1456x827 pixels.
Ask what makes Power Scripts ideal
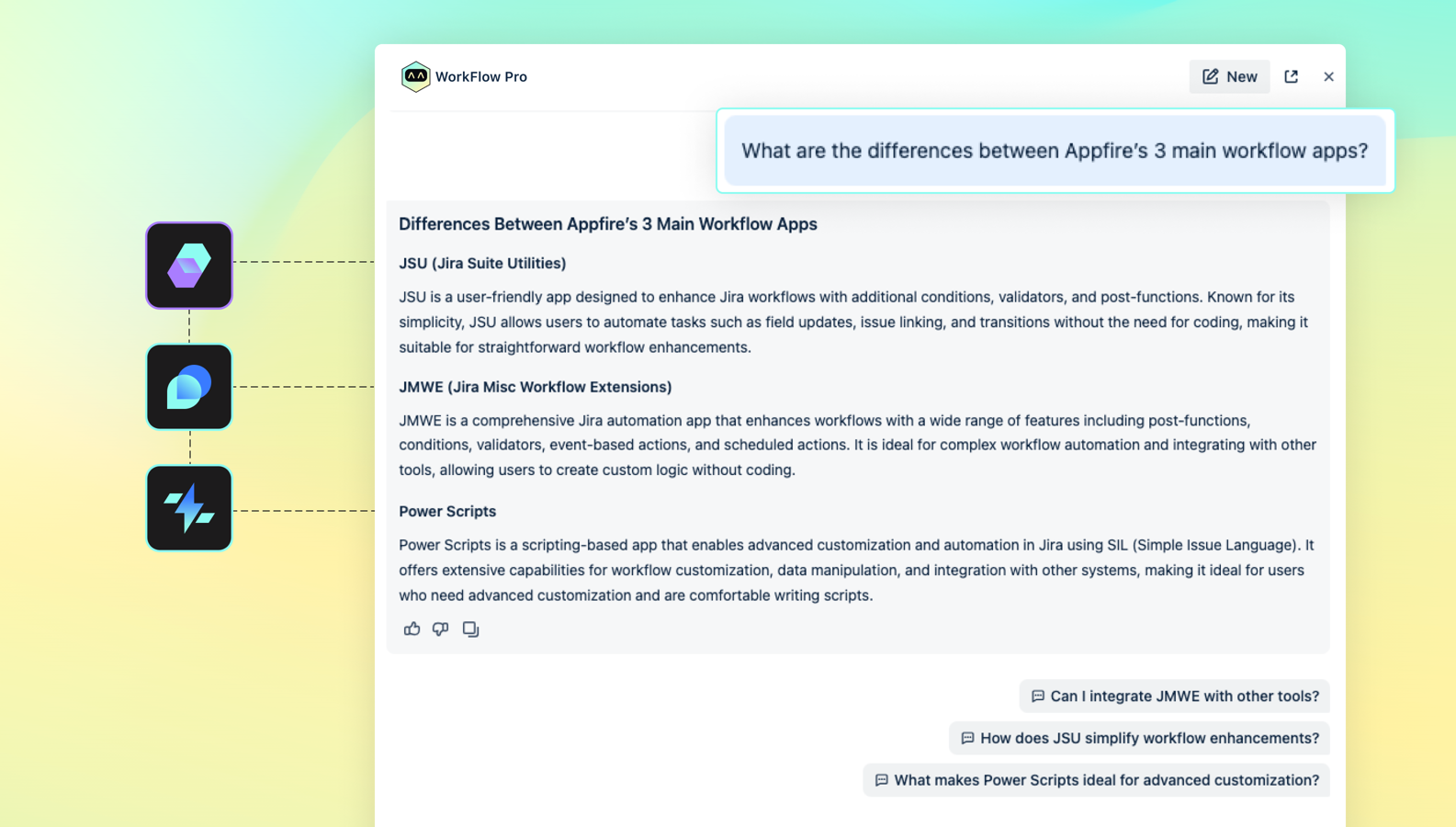1096,780
